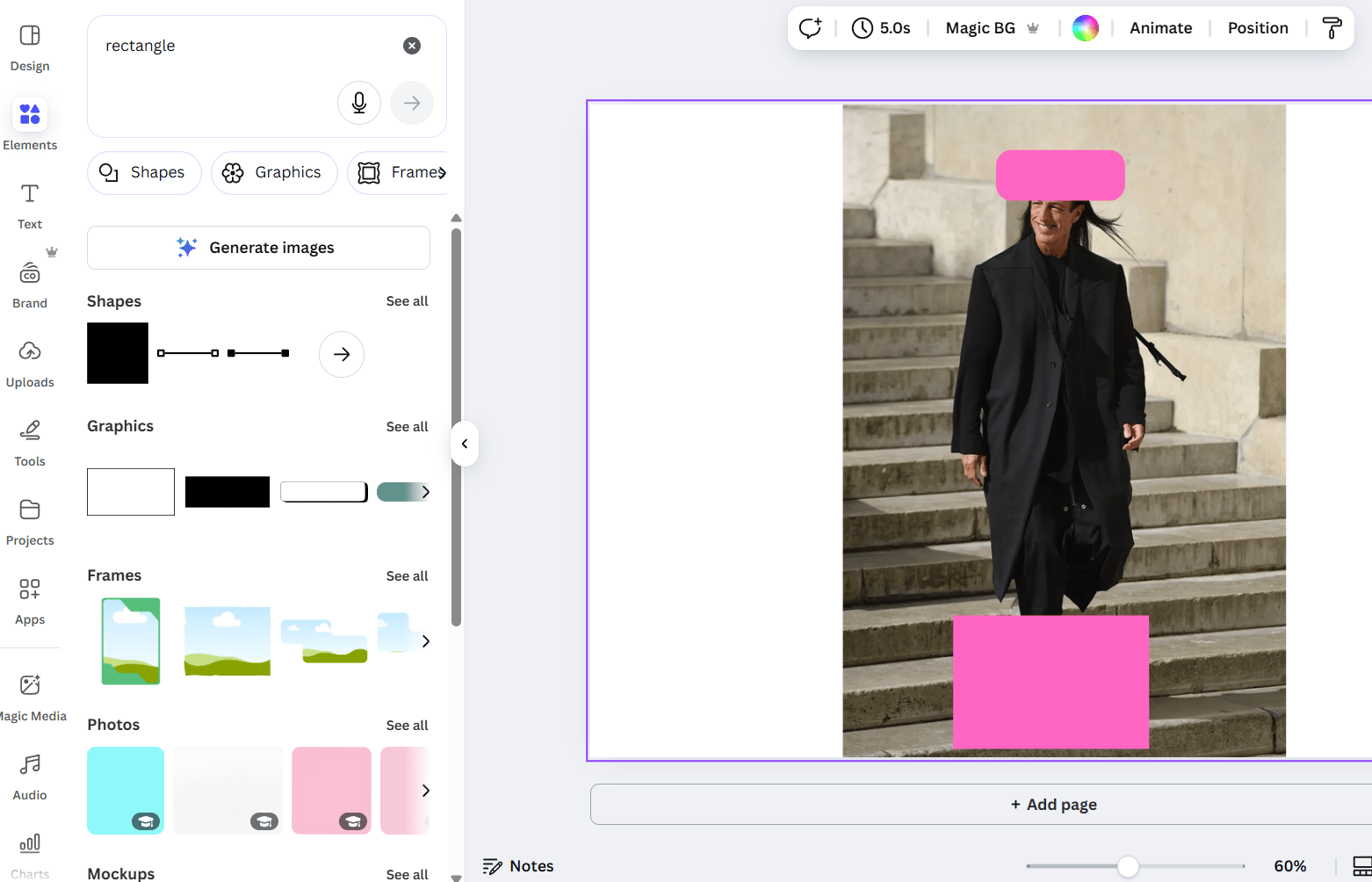
Task: Open the Notes panel
Action: 518,866
